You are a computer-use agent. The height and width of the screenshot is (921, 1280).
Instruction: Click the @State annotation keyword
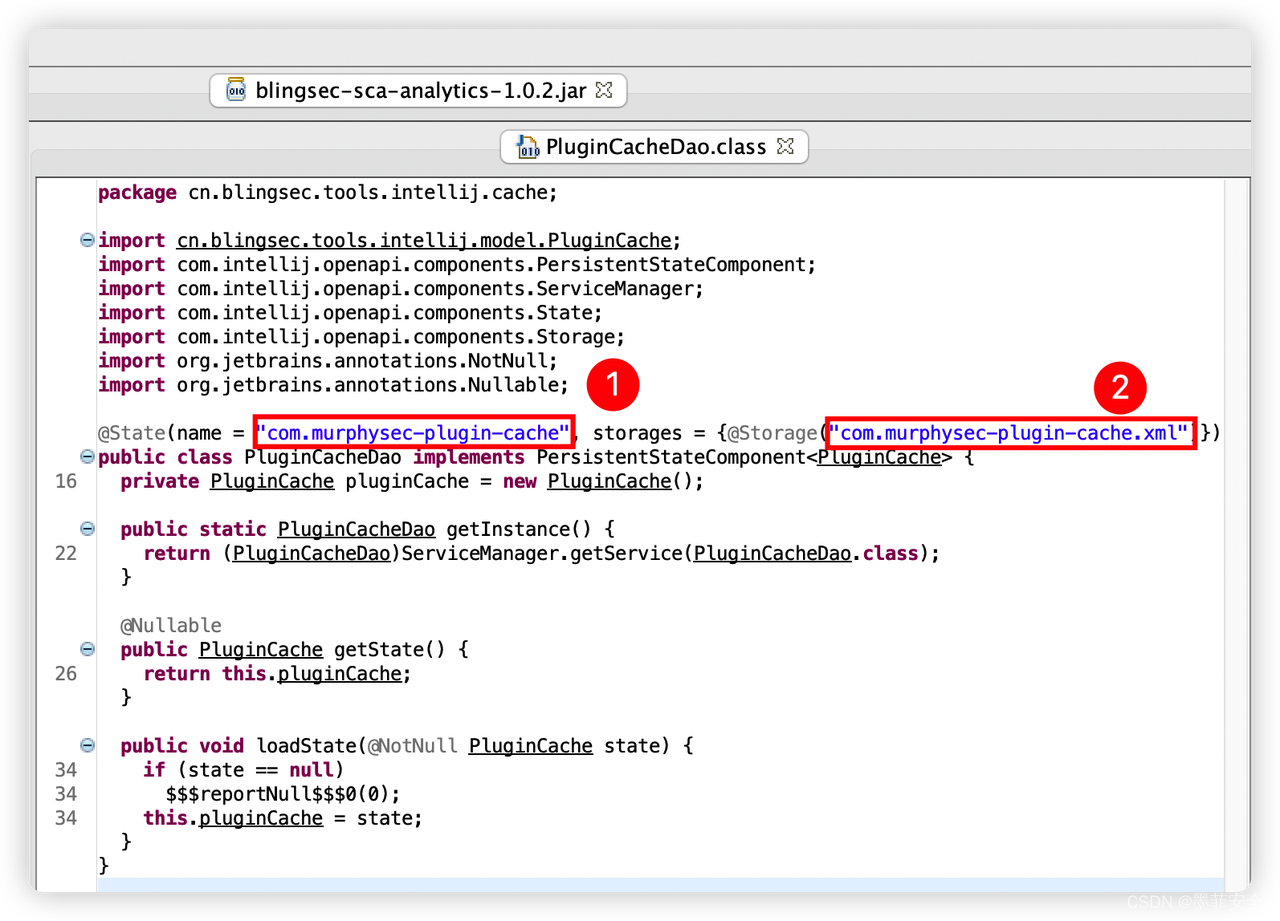(x=131, y=433)
